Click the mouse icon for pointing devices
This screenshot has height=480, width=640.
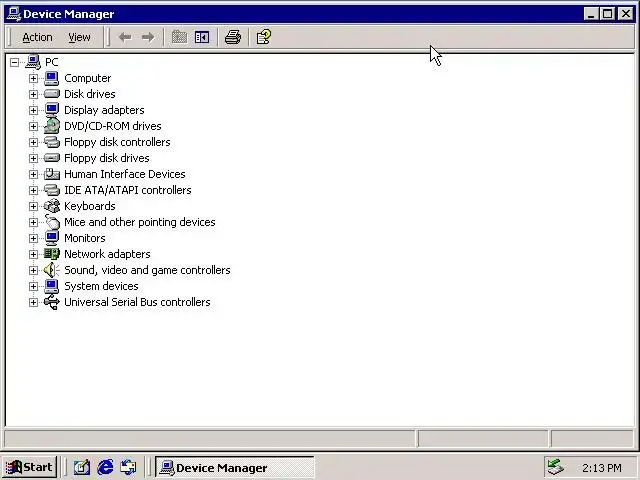pos(52,222)
